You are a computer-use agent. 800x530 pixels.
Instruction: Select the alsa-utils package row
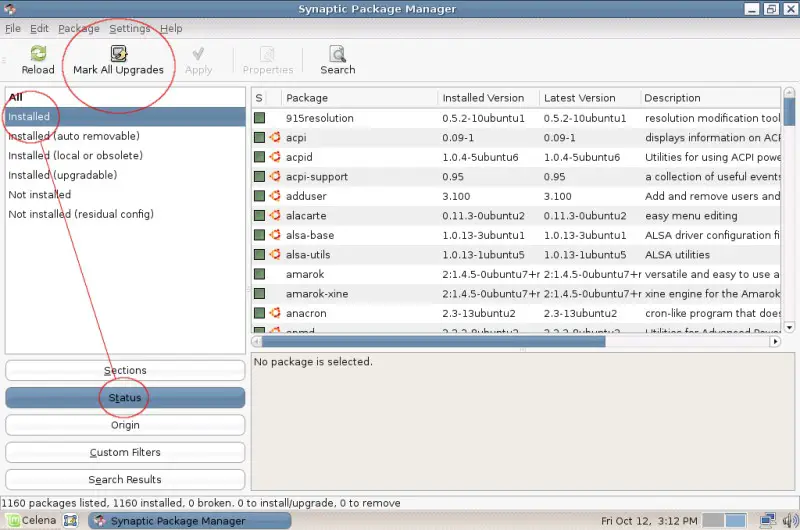(516, 254)
